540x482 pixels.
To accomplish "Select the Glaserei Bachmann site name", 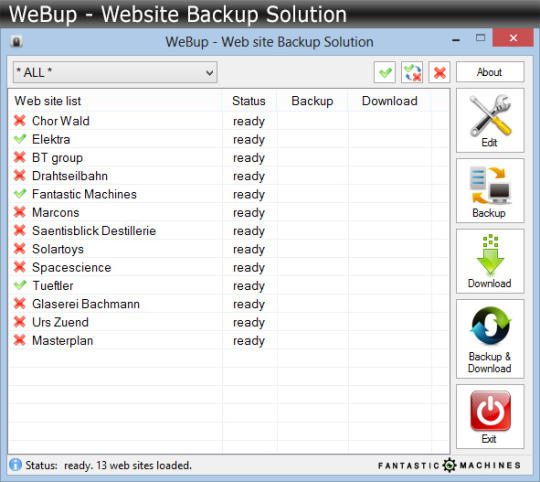I will pyautogui.click(x=86, y=304).
